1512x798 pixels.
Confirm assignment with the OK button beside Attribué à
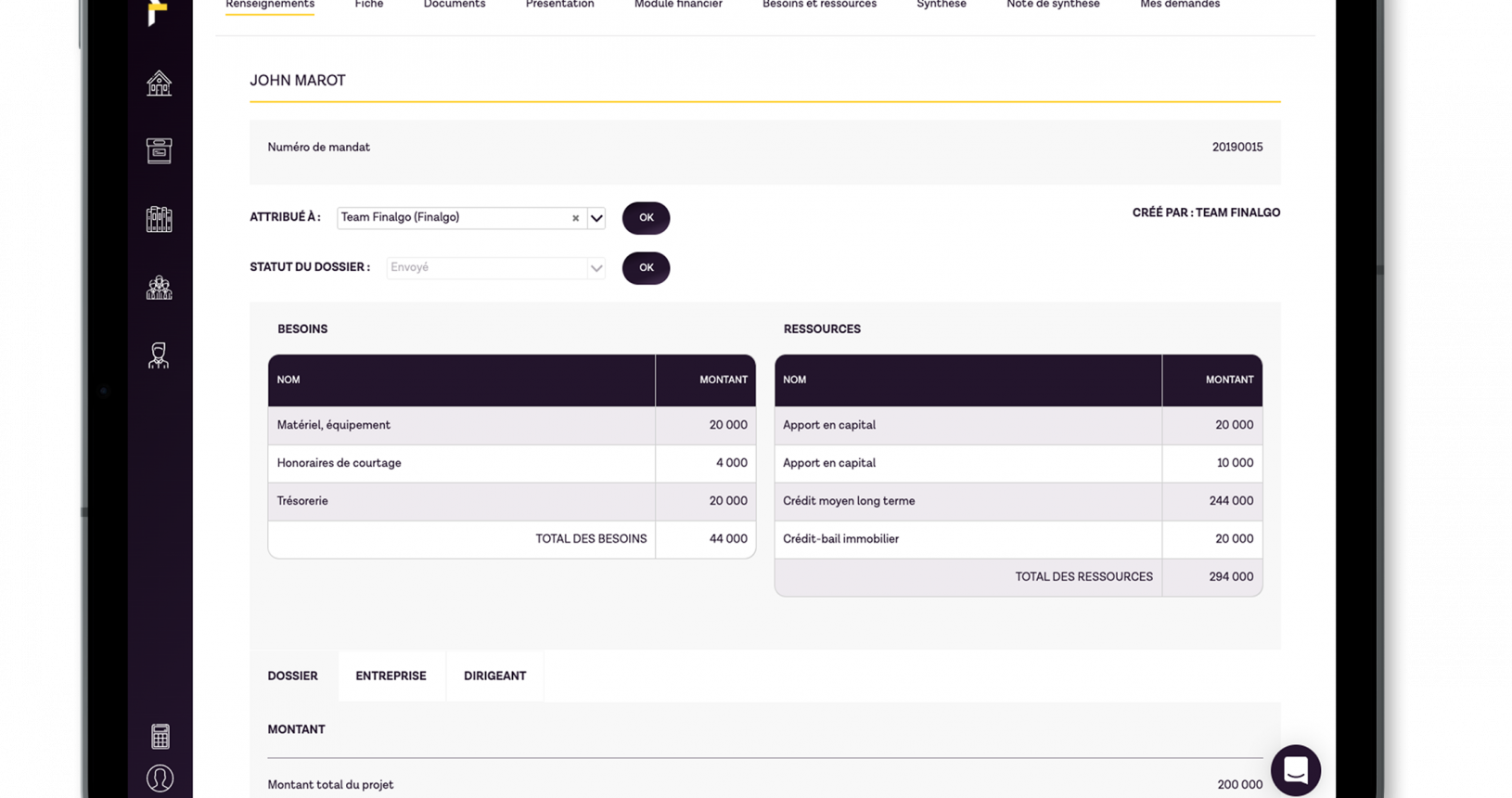click(x=646, y=218)
